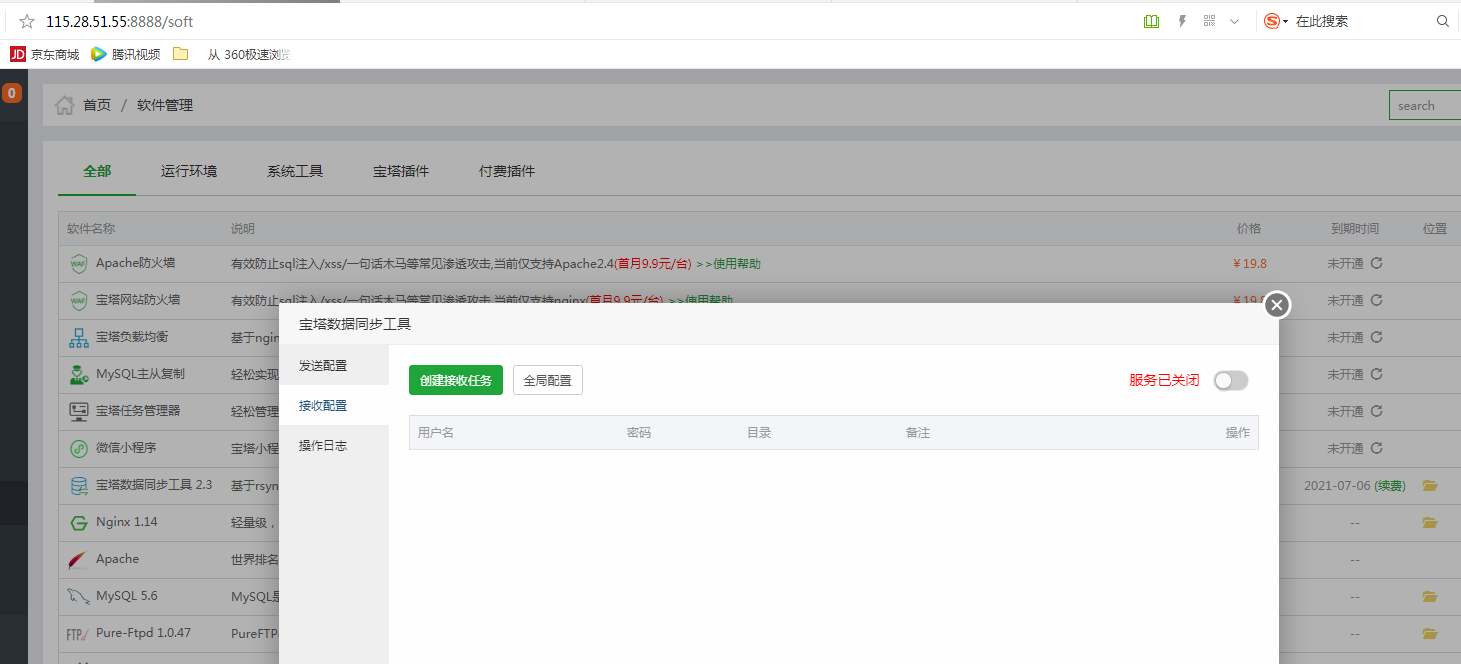Click the Apache feather icon
The image size is (1461, 664).
click(x=79, y=559)
